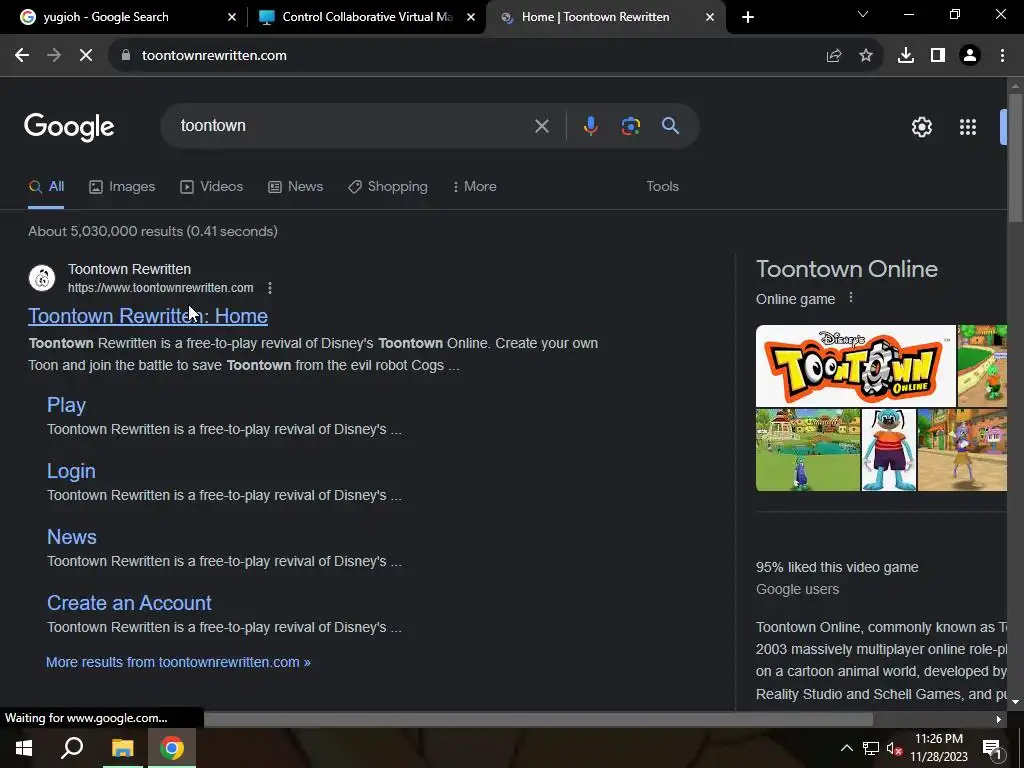
Task: Open the network tray icon
Action: click(871, 748)
